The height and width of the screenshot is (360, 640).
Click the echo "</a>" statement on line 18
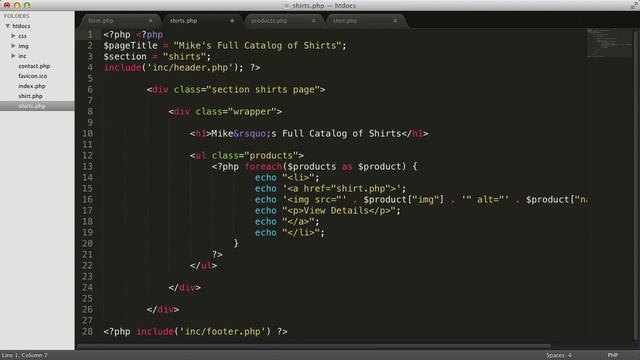pyautogui.click(x=287, y=222)
